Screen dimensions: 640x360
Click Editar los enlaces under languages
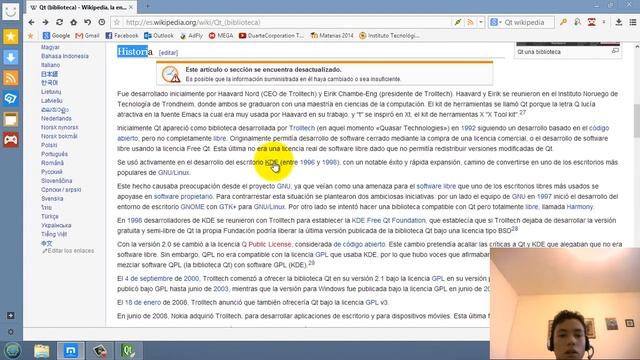point(68,251)
